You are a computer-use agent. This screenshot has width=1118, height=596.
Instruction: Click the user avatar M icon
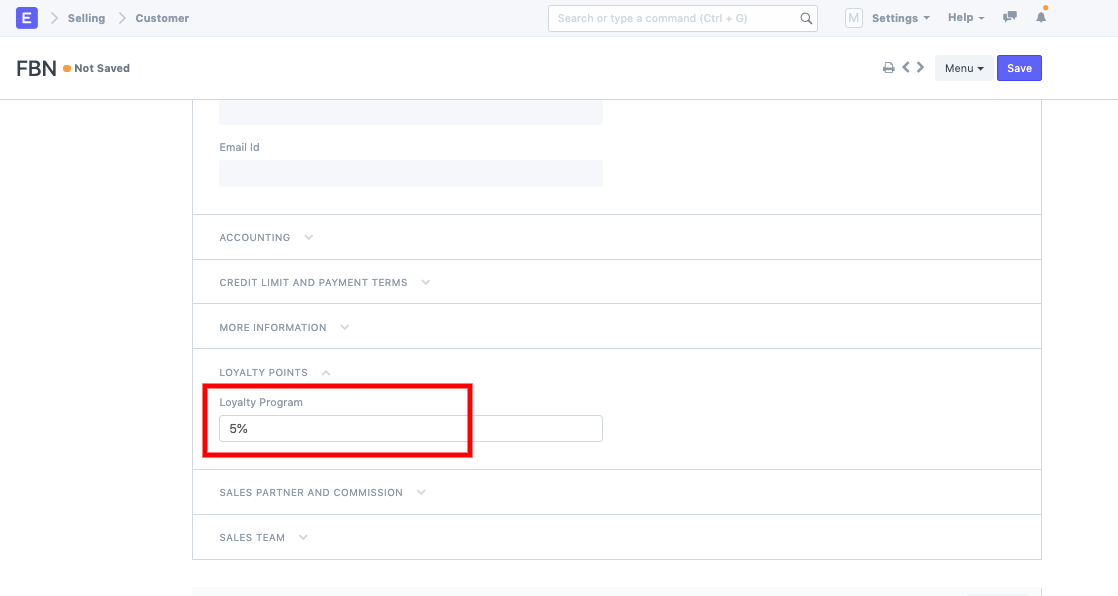click(854, 18)
